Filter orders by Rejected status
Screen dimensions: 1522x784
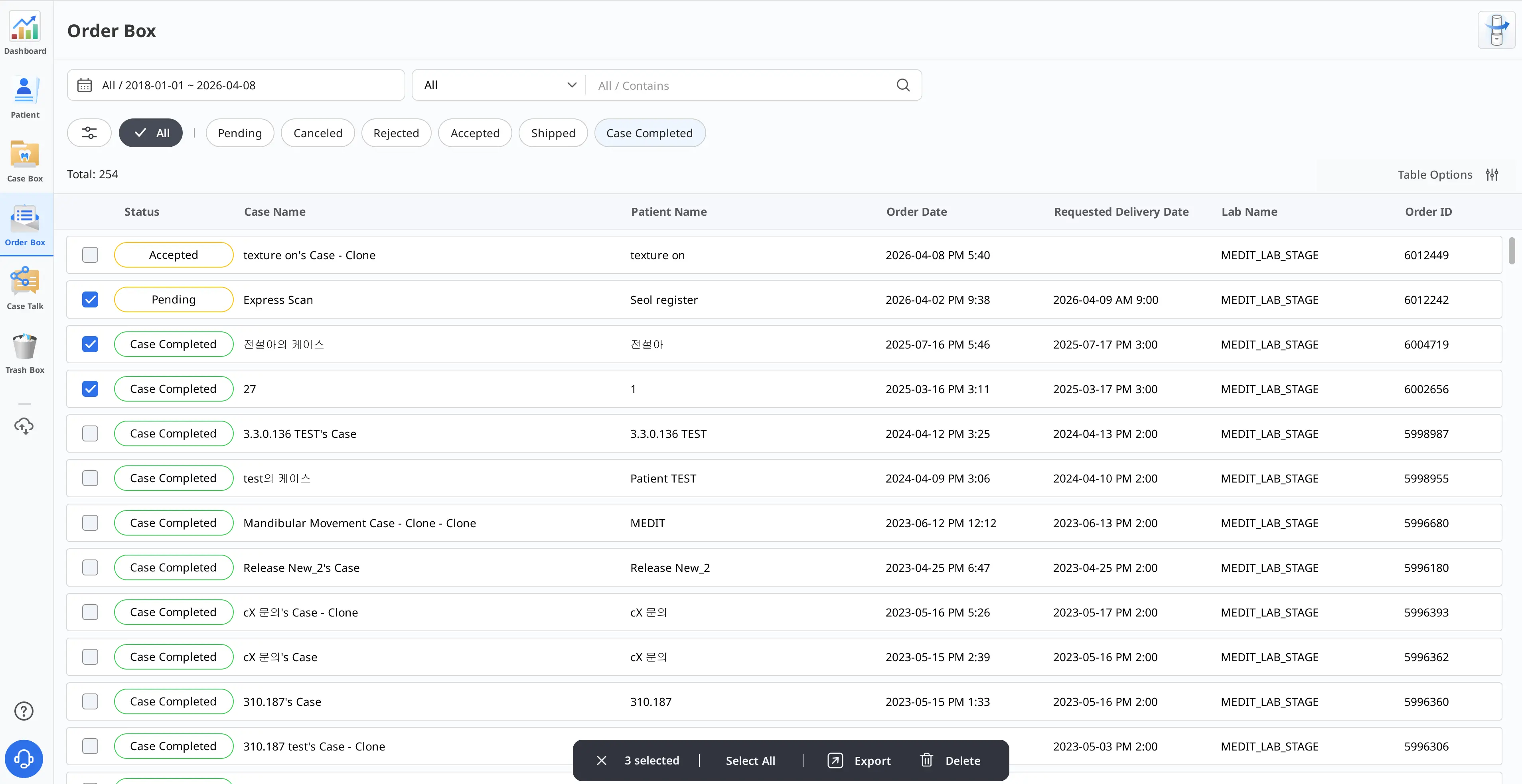[x=396, y=133]
